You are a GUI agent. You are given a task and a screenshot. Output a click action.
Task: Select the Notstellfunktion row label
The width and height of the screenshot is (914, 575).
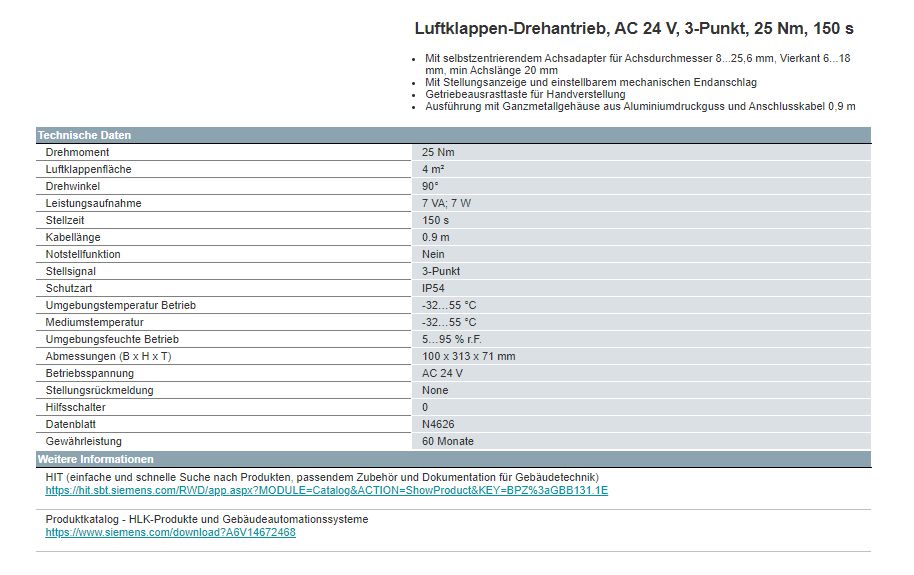click(83, 254)
